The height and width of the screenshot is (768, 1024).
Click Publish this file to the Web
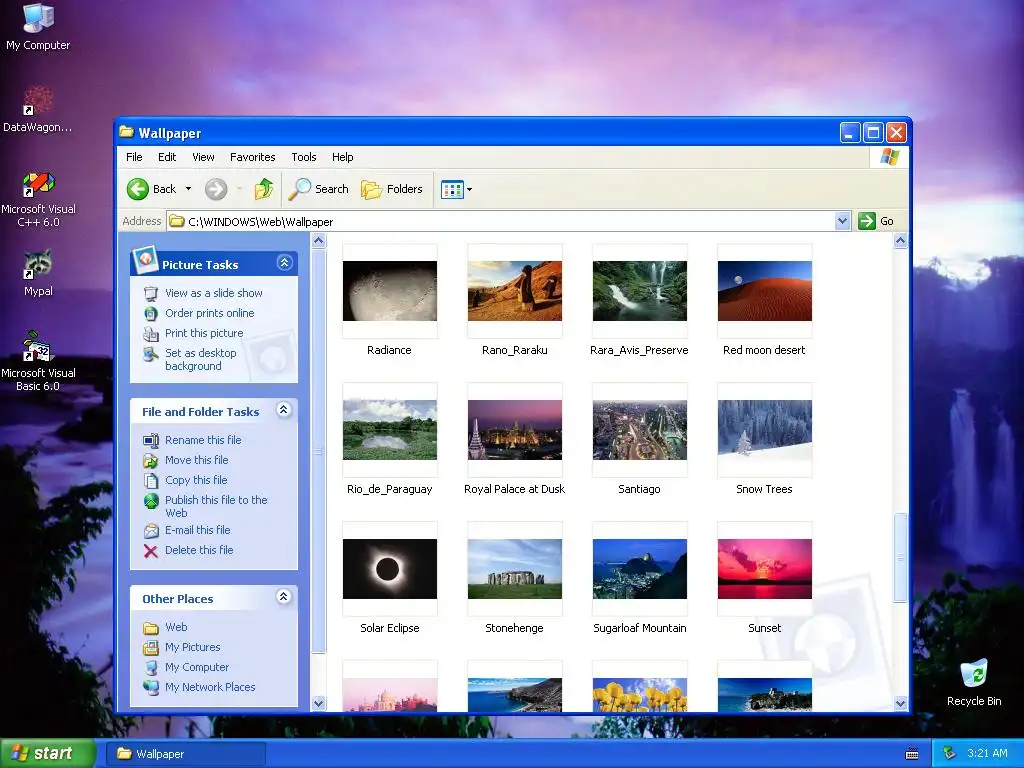[216, 506]
